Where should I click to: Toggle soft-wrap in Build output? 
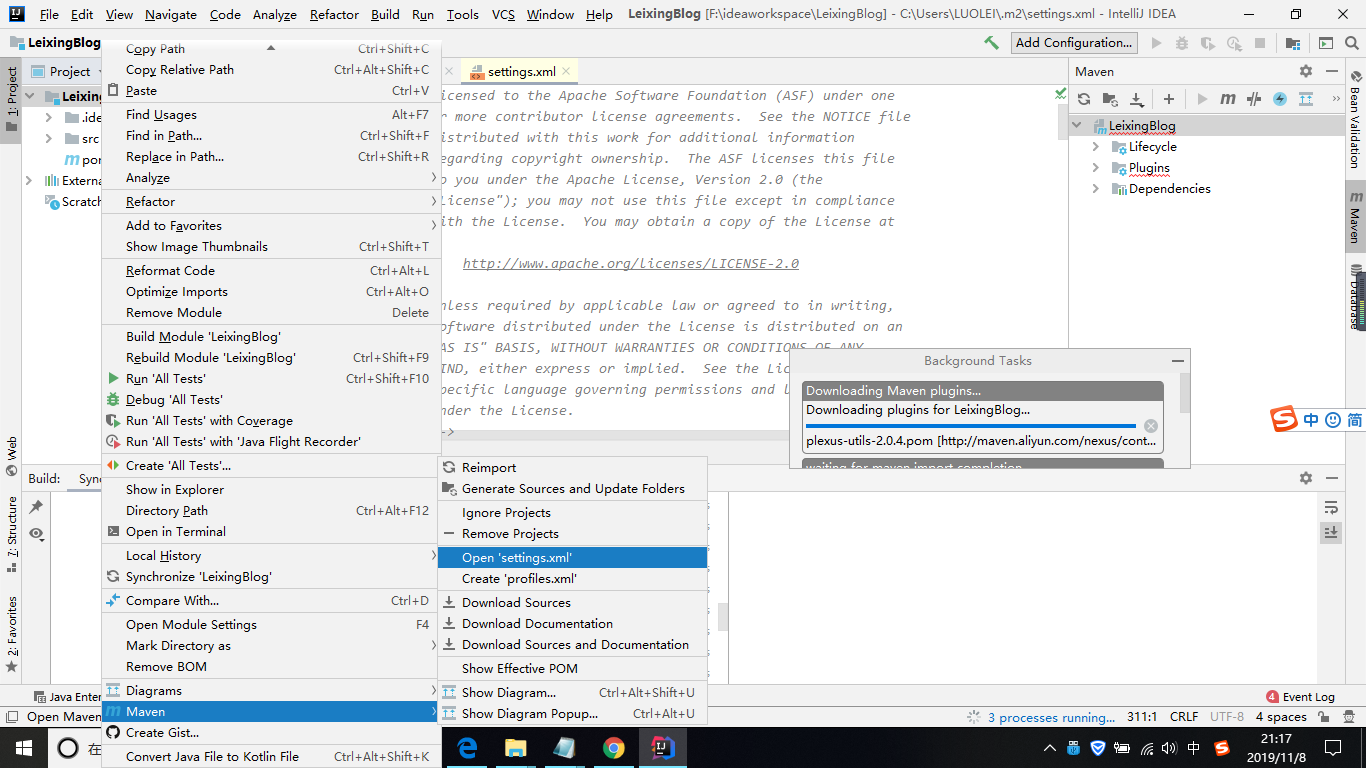point(1331,507)
